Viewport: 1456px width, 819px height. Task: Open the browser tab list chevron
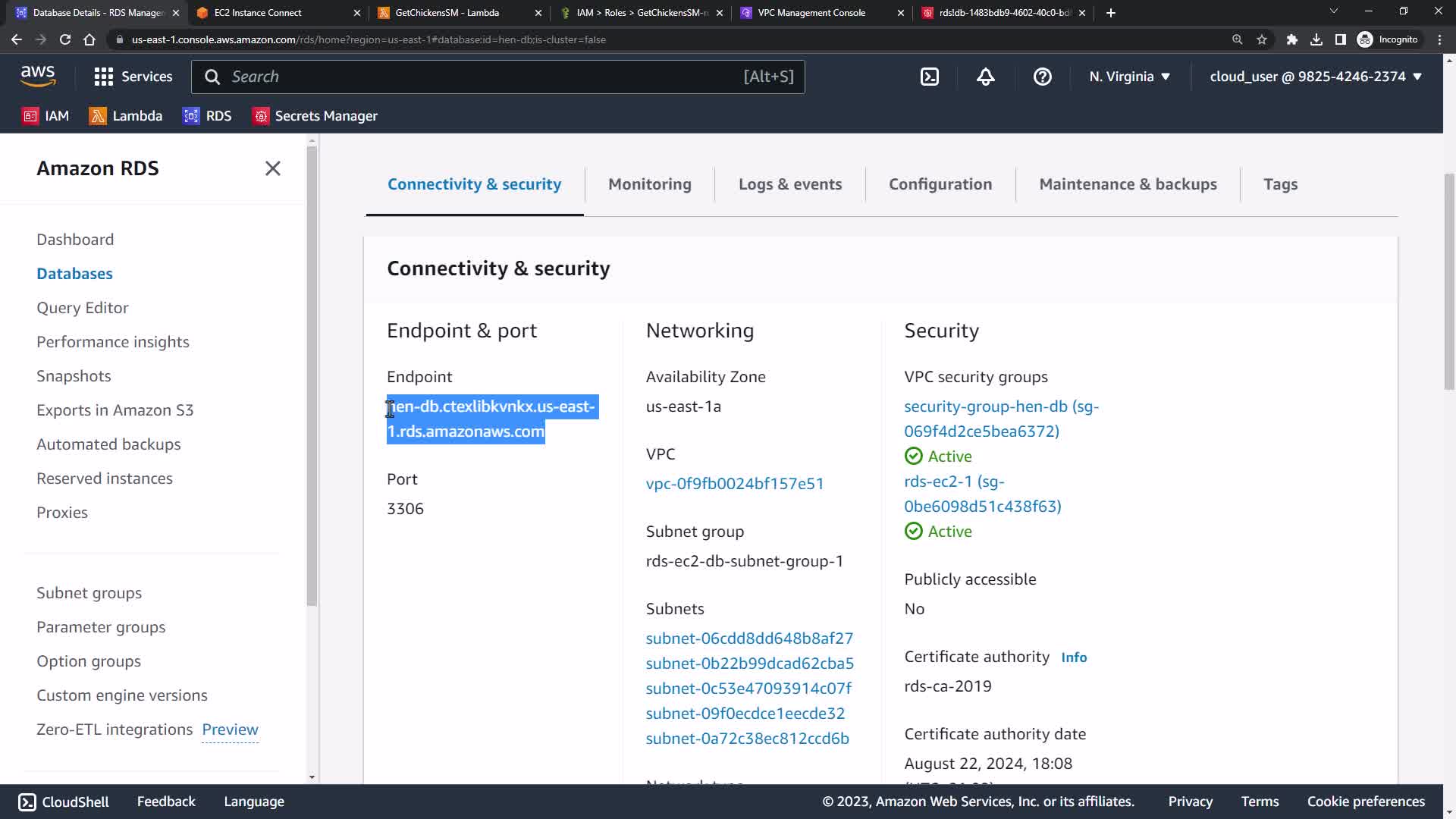pos(1333,11)
